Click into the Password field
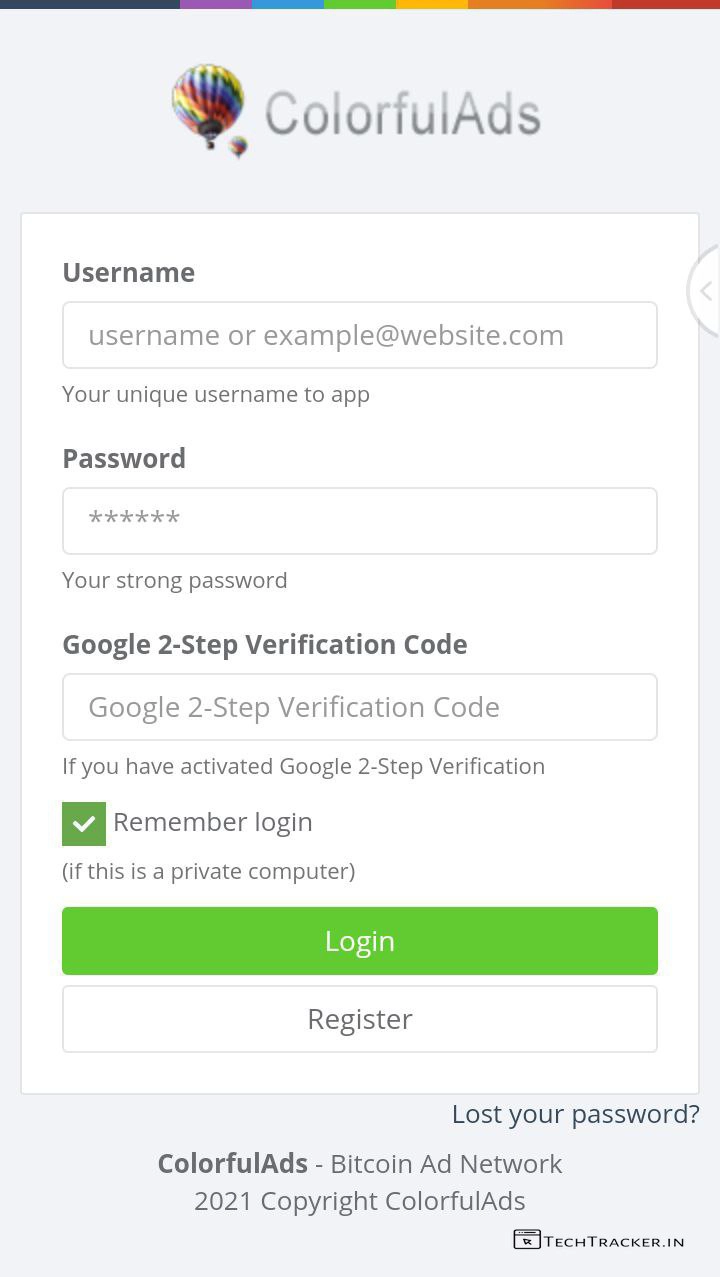 pyautogui.click(x=359, y=520)
